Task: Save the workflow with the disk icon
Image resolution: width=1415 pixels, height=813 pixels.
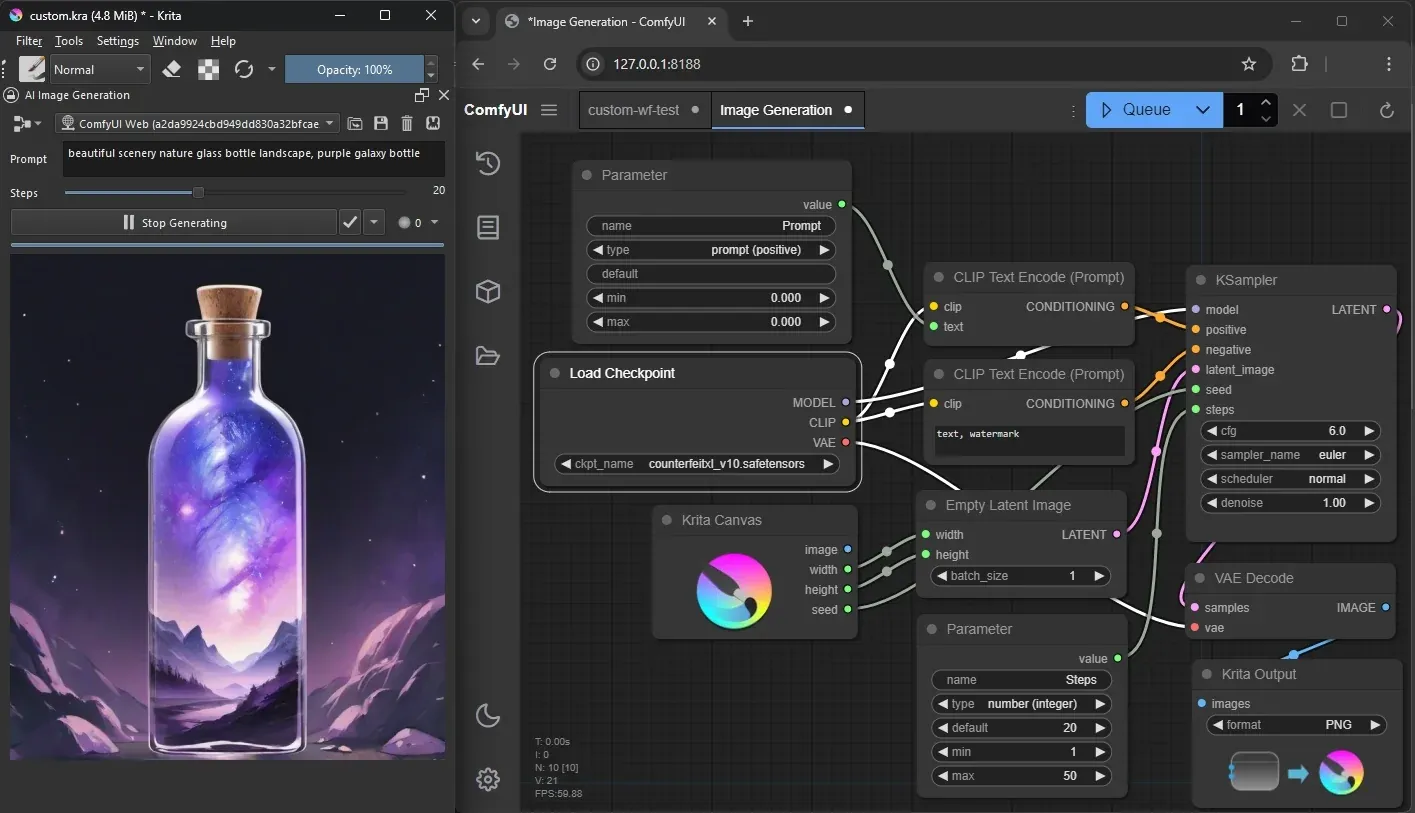Action: click(x=381, y=123)
